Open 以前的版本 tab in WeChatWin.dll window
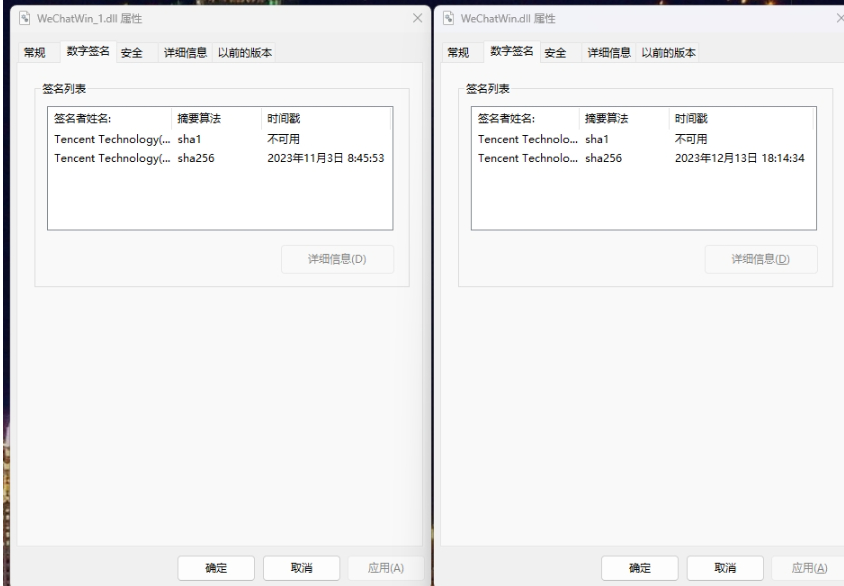The image size is (844, 586). click(668, 52)
